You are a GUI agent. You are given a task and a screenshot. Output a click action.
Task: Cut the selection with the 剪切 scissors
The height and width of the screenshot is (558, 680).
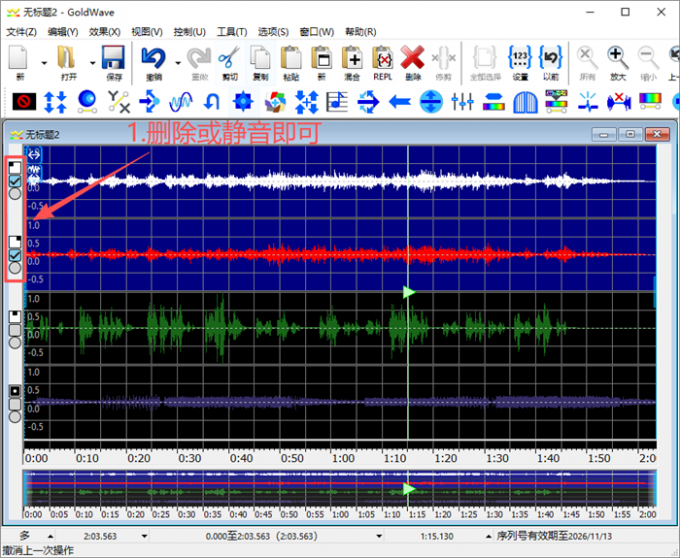tap(229, 62)
